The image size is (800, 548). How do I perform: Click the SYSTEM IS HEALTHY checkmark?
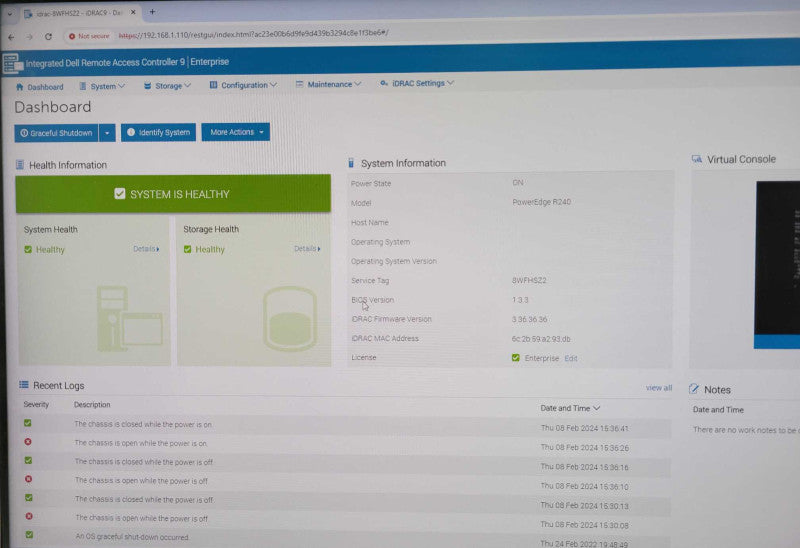click(120, 193)
